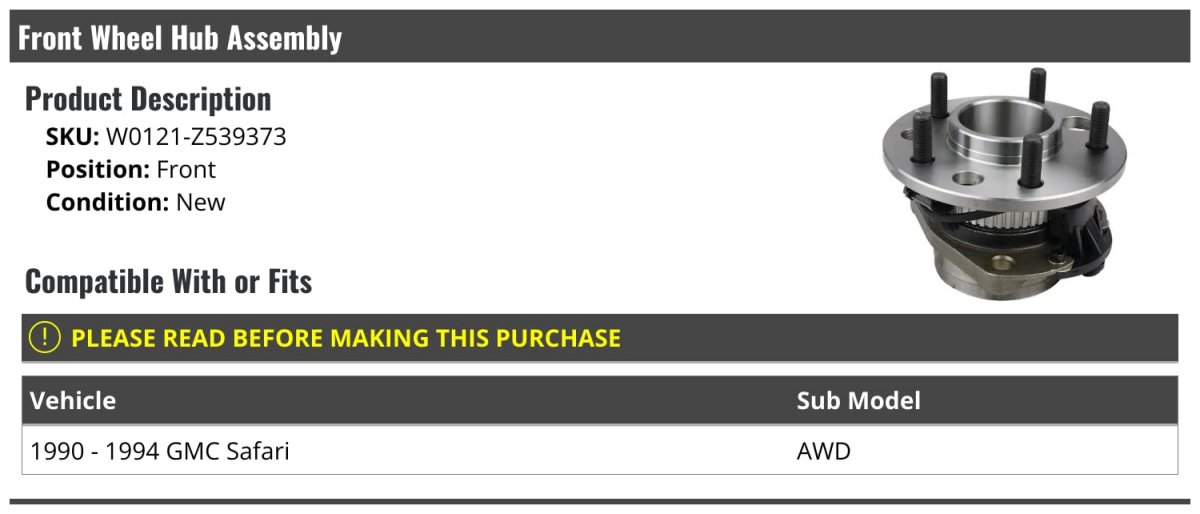Screen dimensions: 1200x514
Task: Click the Position label
Action: pyautogui.click(x=98, y=170)
